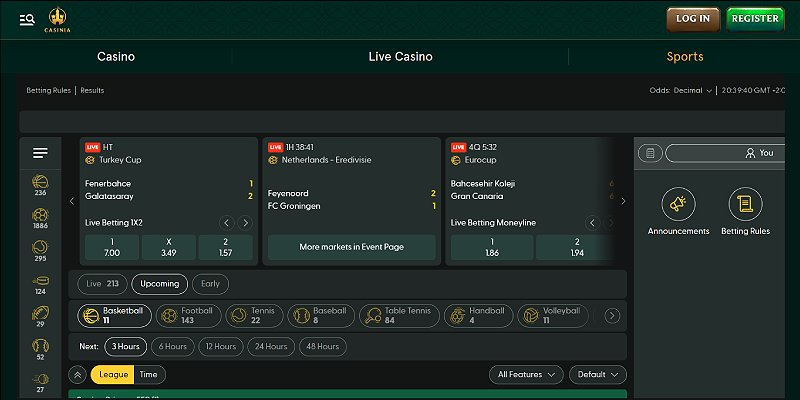Open the Eurocup competition label
The image size is (800, 400).
[x=481, y=160]
